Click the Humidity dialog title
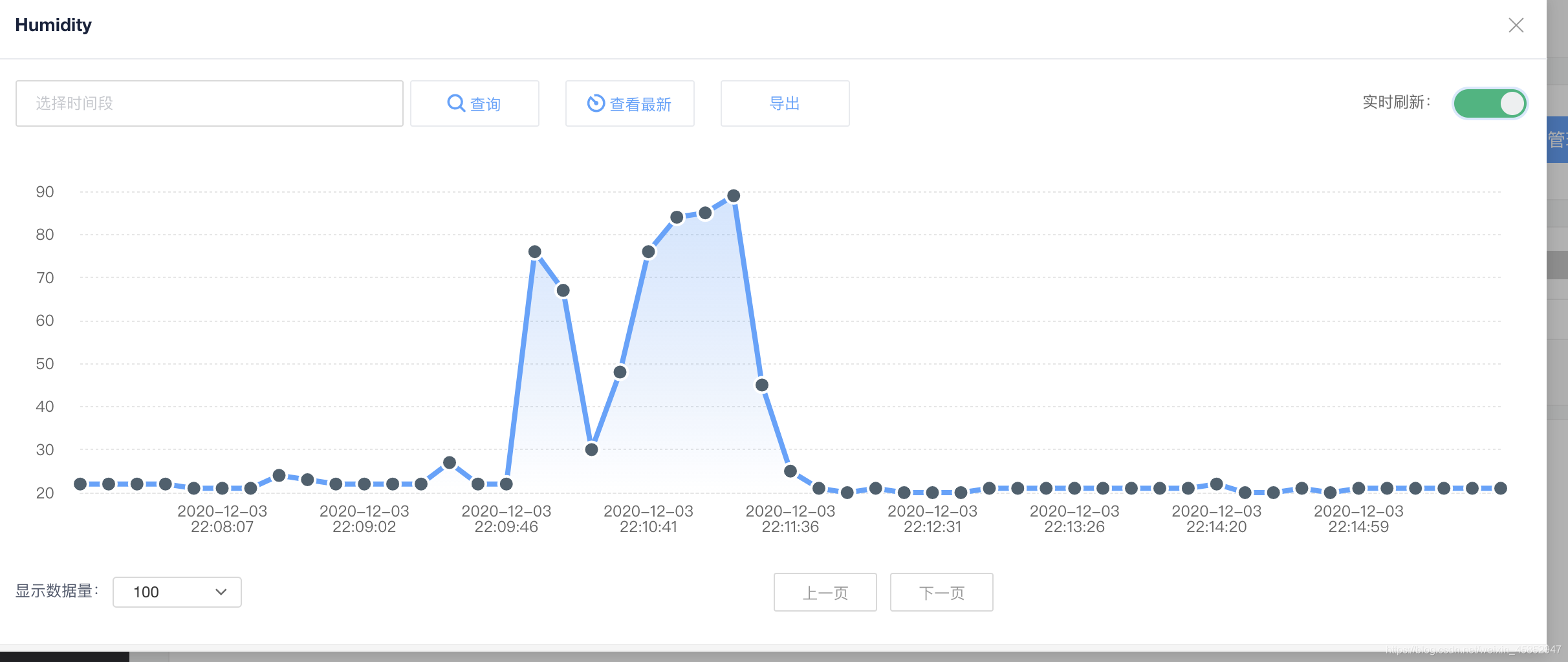 [53, 25]
